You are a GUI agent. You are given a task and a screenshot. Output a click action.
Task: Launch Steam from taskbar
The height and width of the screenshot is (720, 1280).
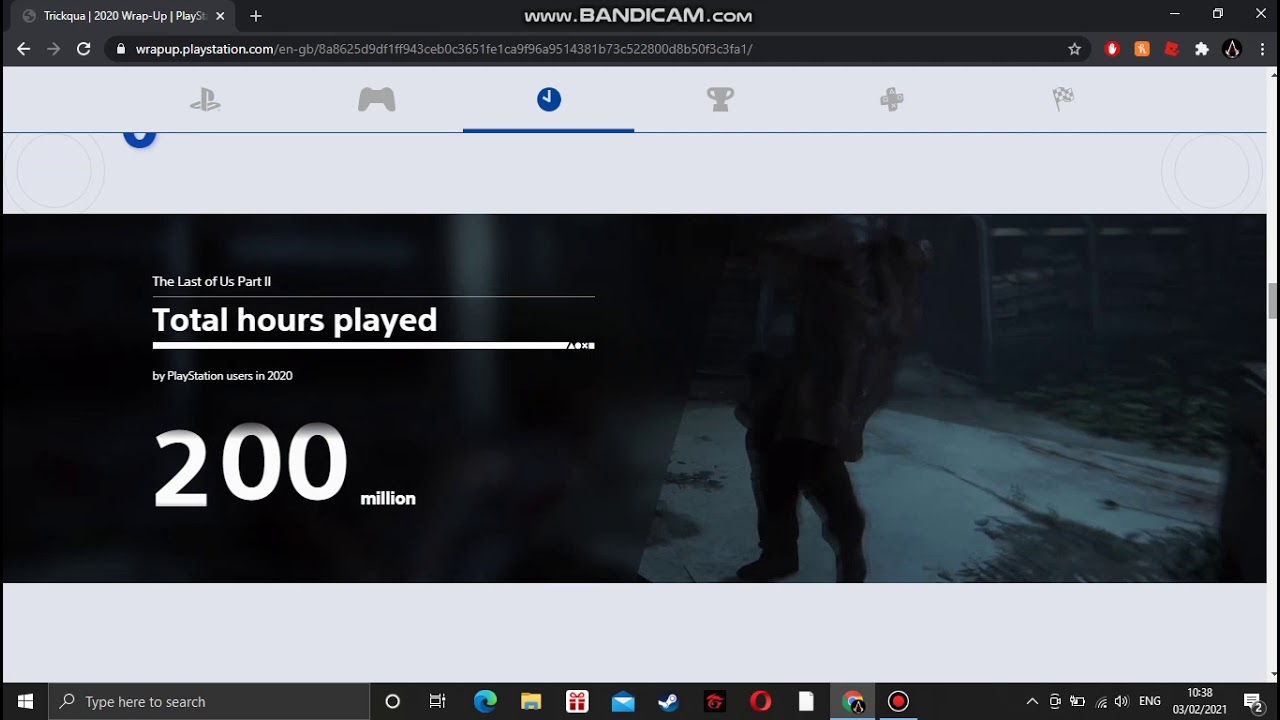click(x=668, y=701)
